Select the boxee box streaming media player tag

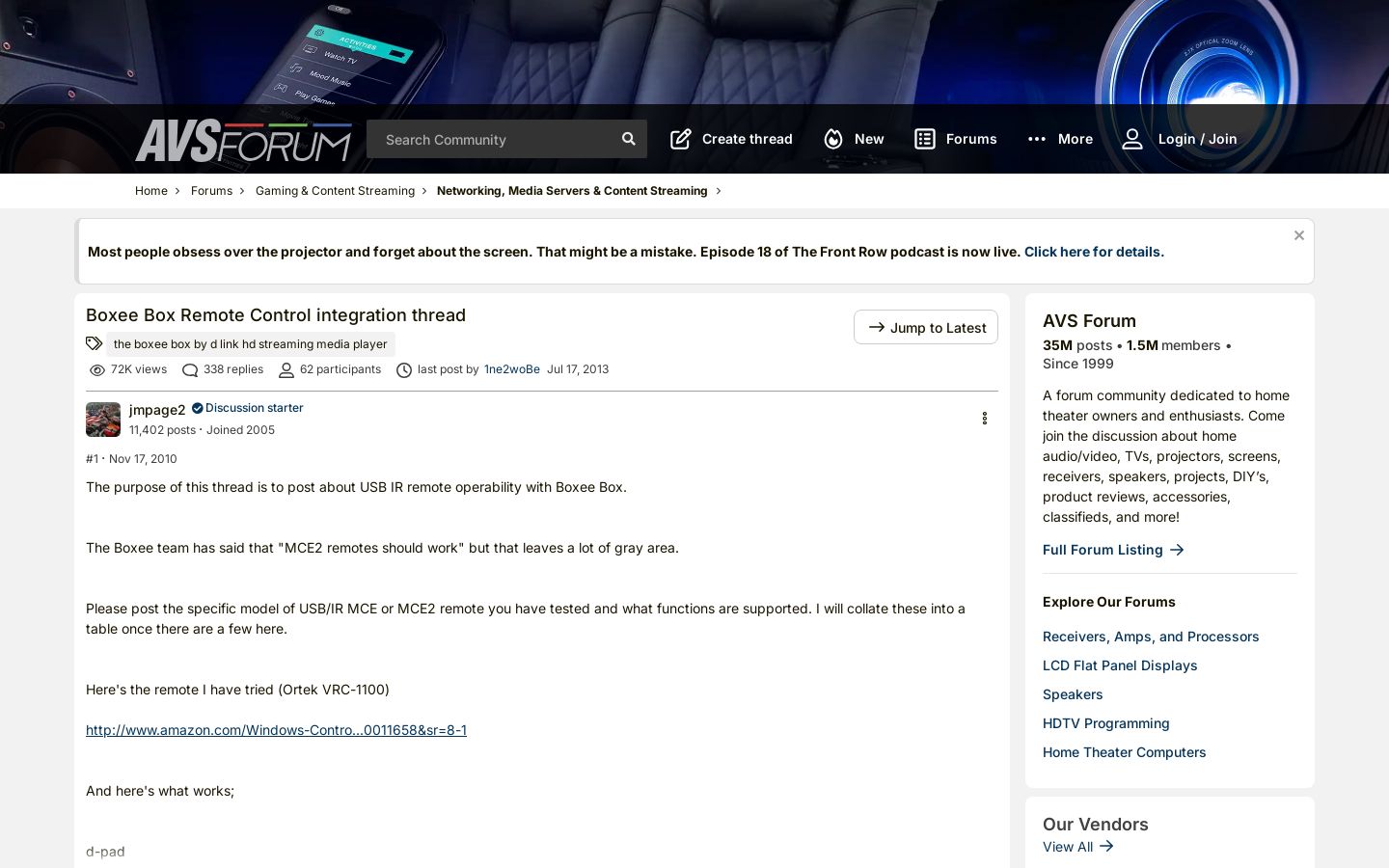(250, 344)
